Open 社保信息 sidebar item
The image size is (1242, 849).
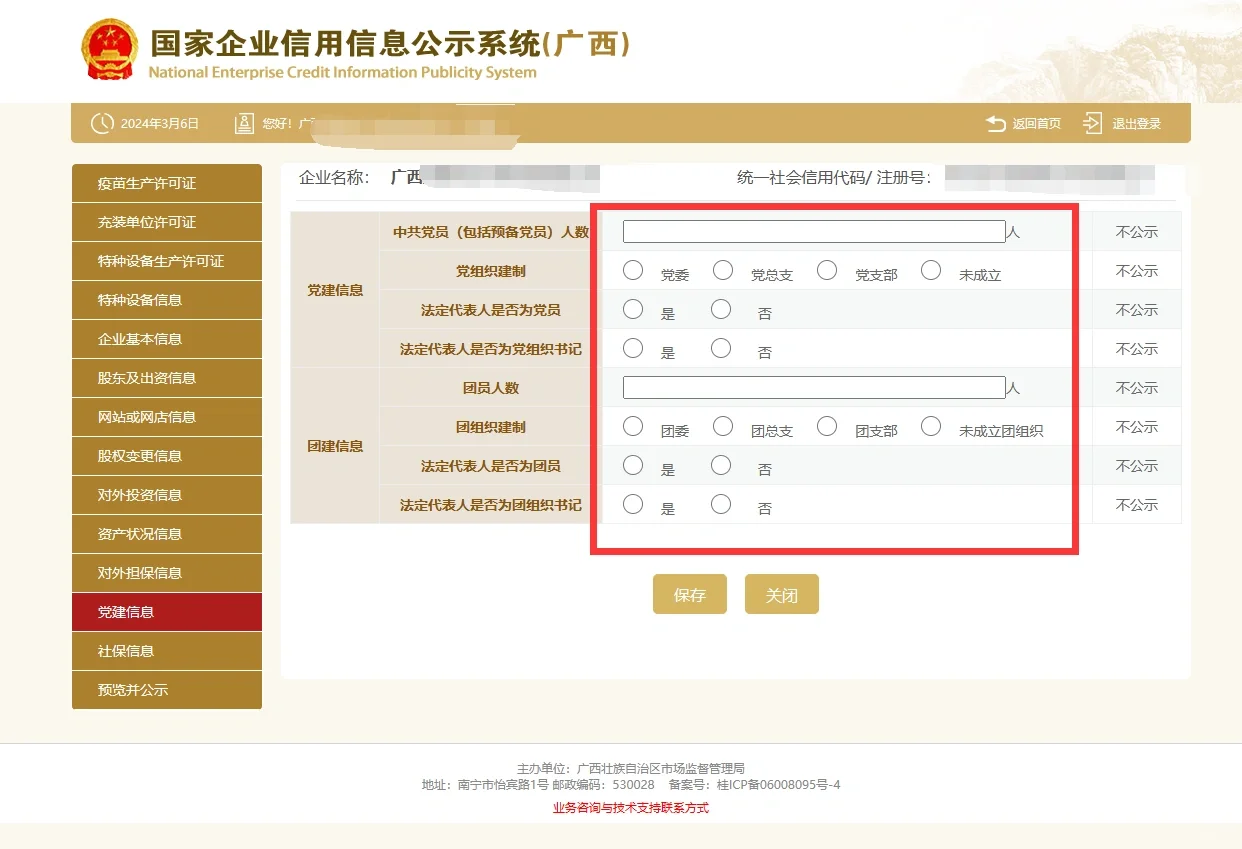click(x=167, y=651)
